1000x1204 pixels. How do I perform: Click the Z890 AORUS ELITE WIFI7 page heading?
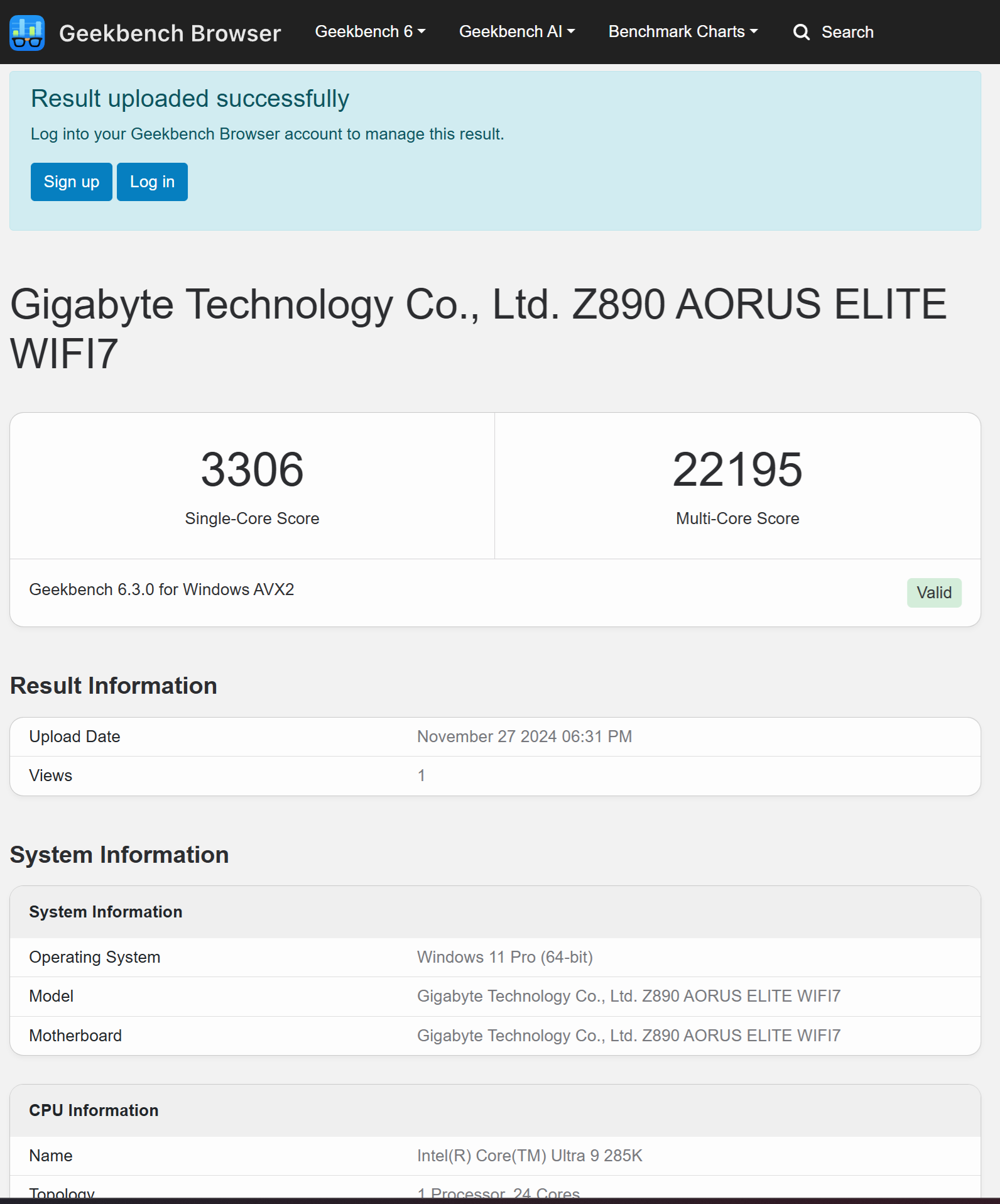pyautogui.click(x=478, y=329)
